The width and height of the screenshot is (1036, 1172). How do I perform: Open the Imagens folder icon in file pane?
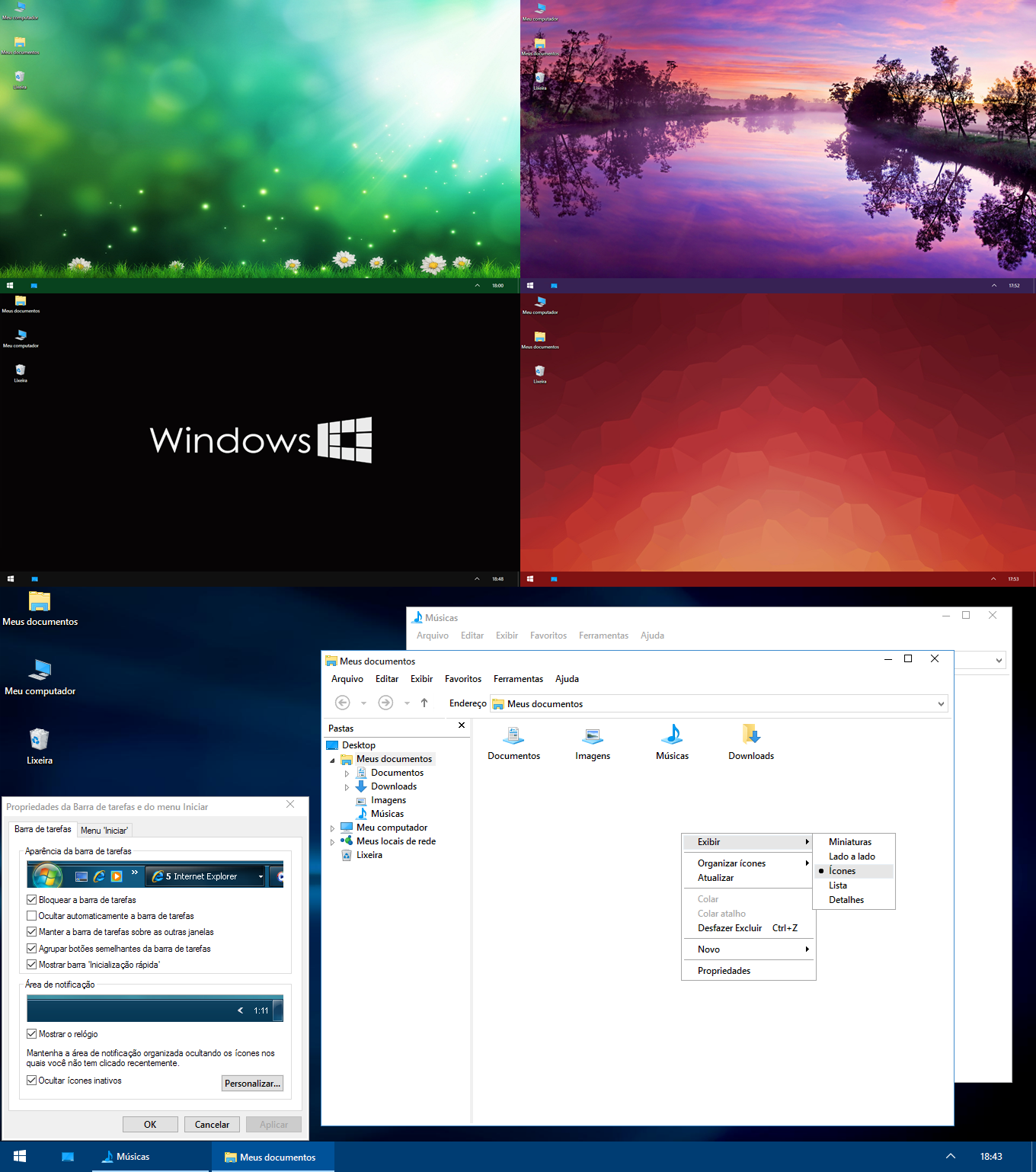click(593, 735)
